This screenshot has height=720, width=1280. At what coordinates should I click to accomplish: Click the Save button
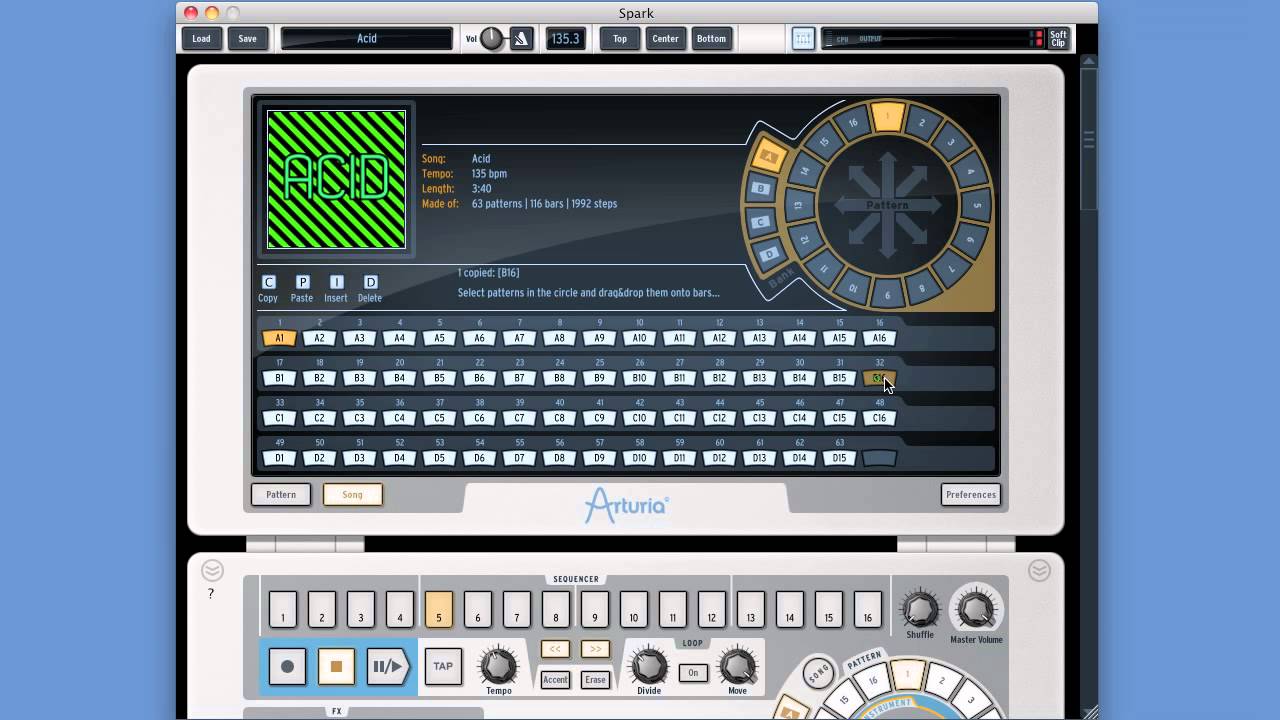[x=247, y=39]
